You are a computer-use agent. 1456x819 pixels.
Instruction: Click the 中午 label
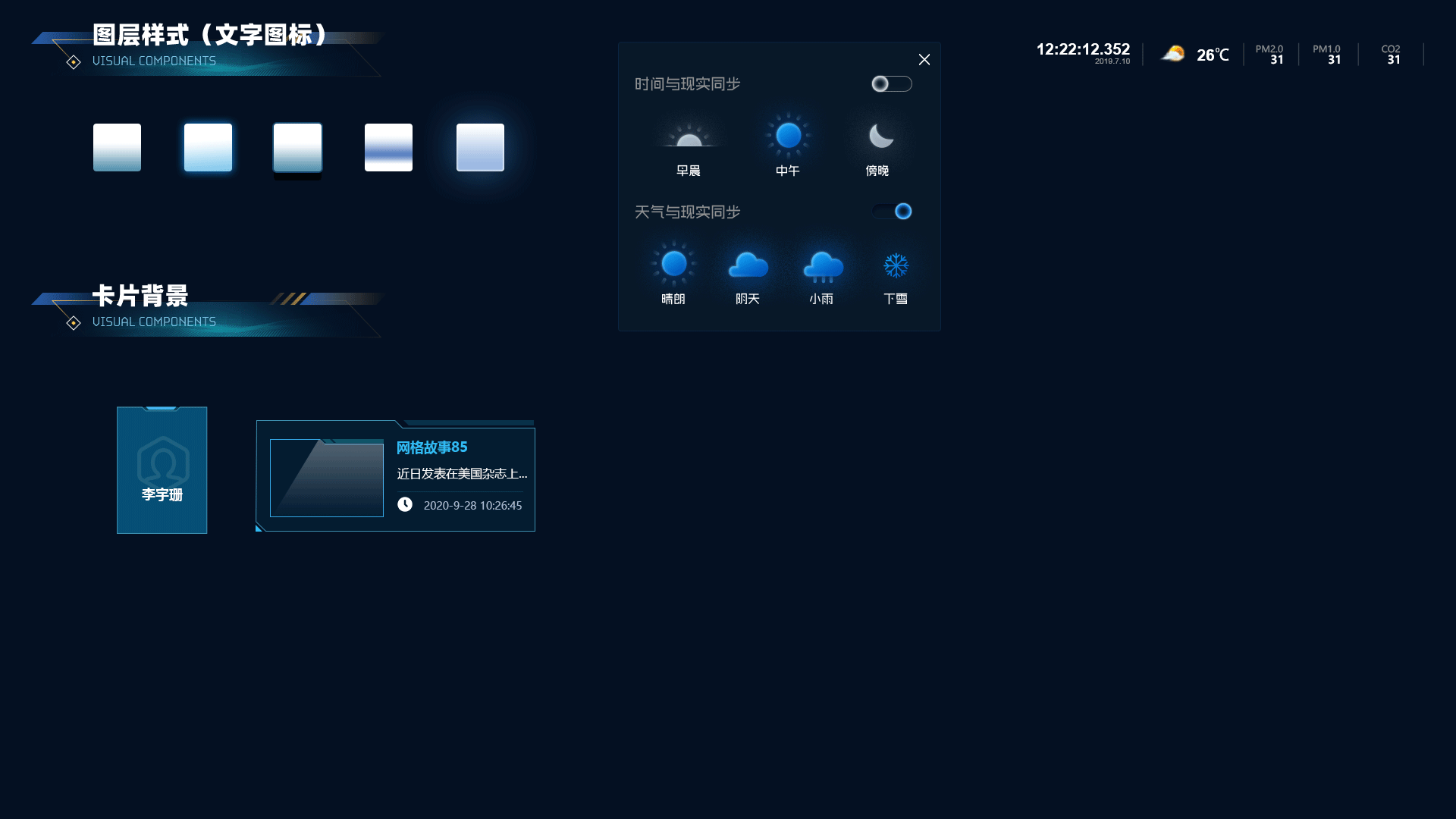click(x=788, y=171)
